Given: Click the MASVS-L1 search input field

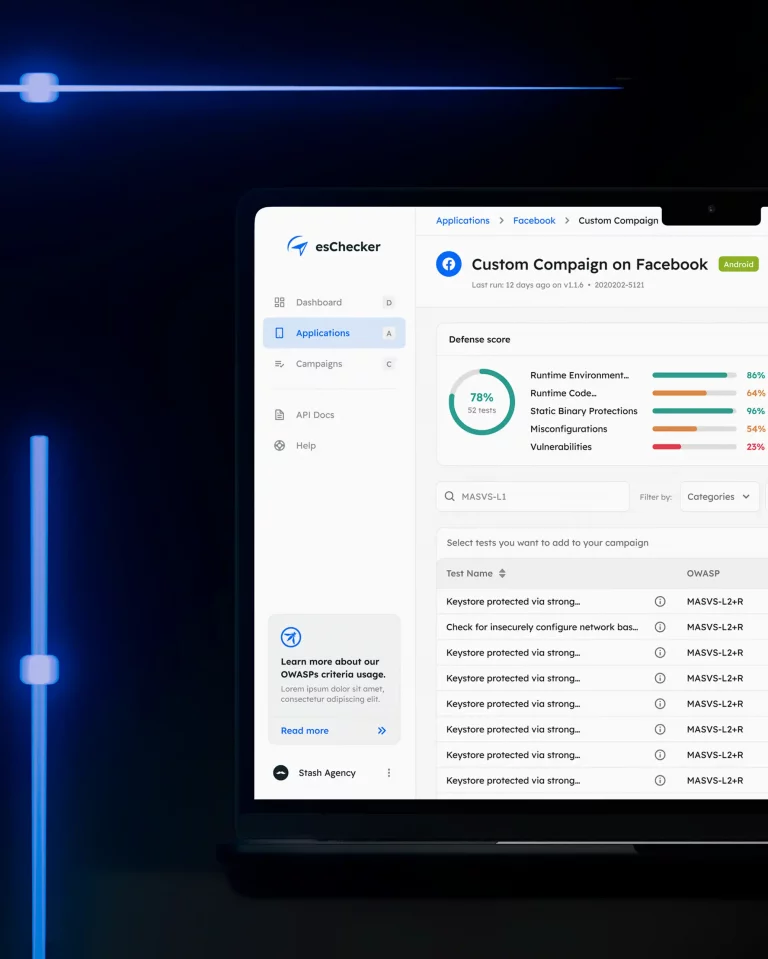Looking at the screenshot, I should point(540,497).
